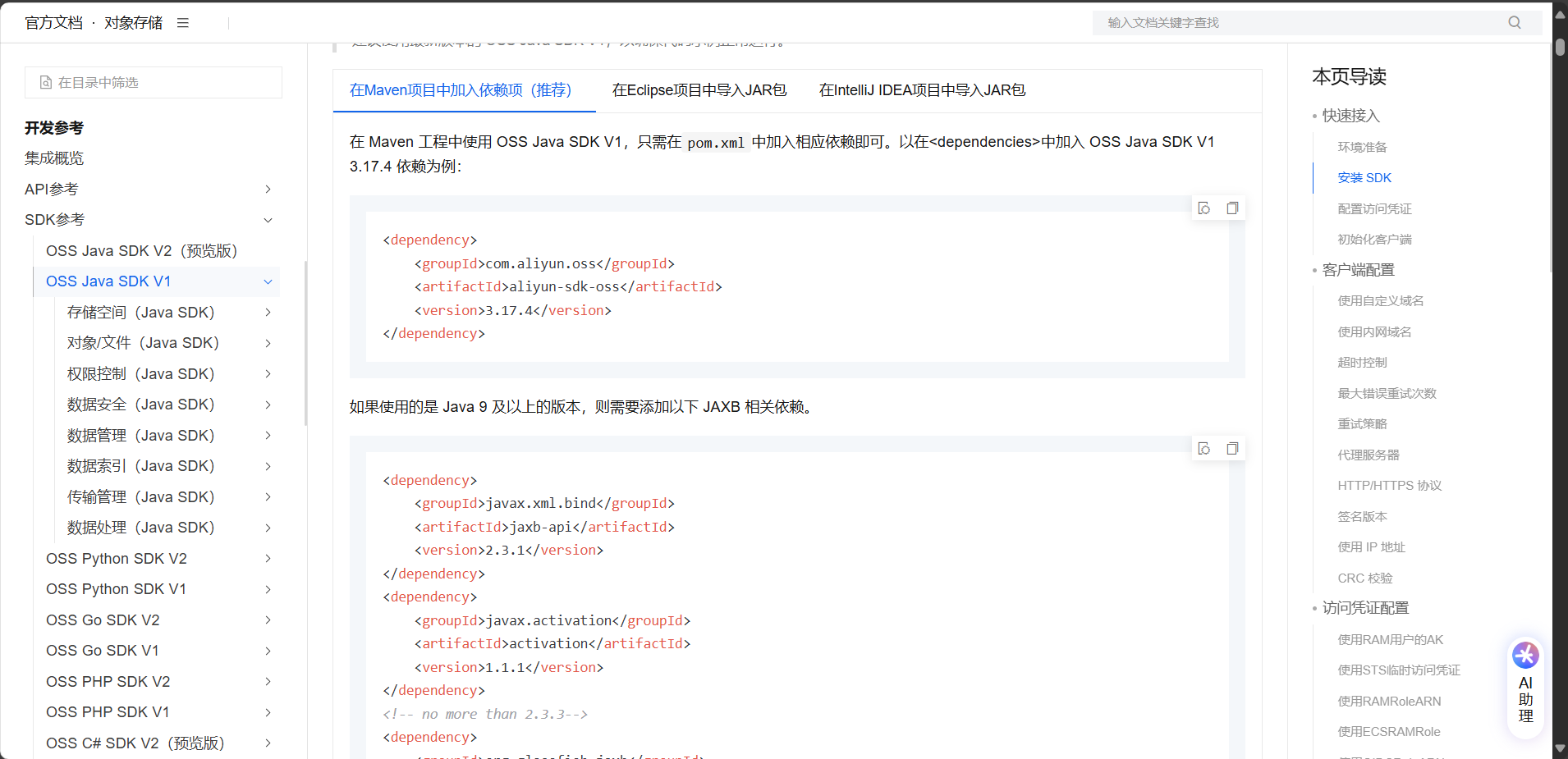Screen dimensions: 1568x759
Task: Open the hamburger menu next to 对象存储
Action: point(183,23)
